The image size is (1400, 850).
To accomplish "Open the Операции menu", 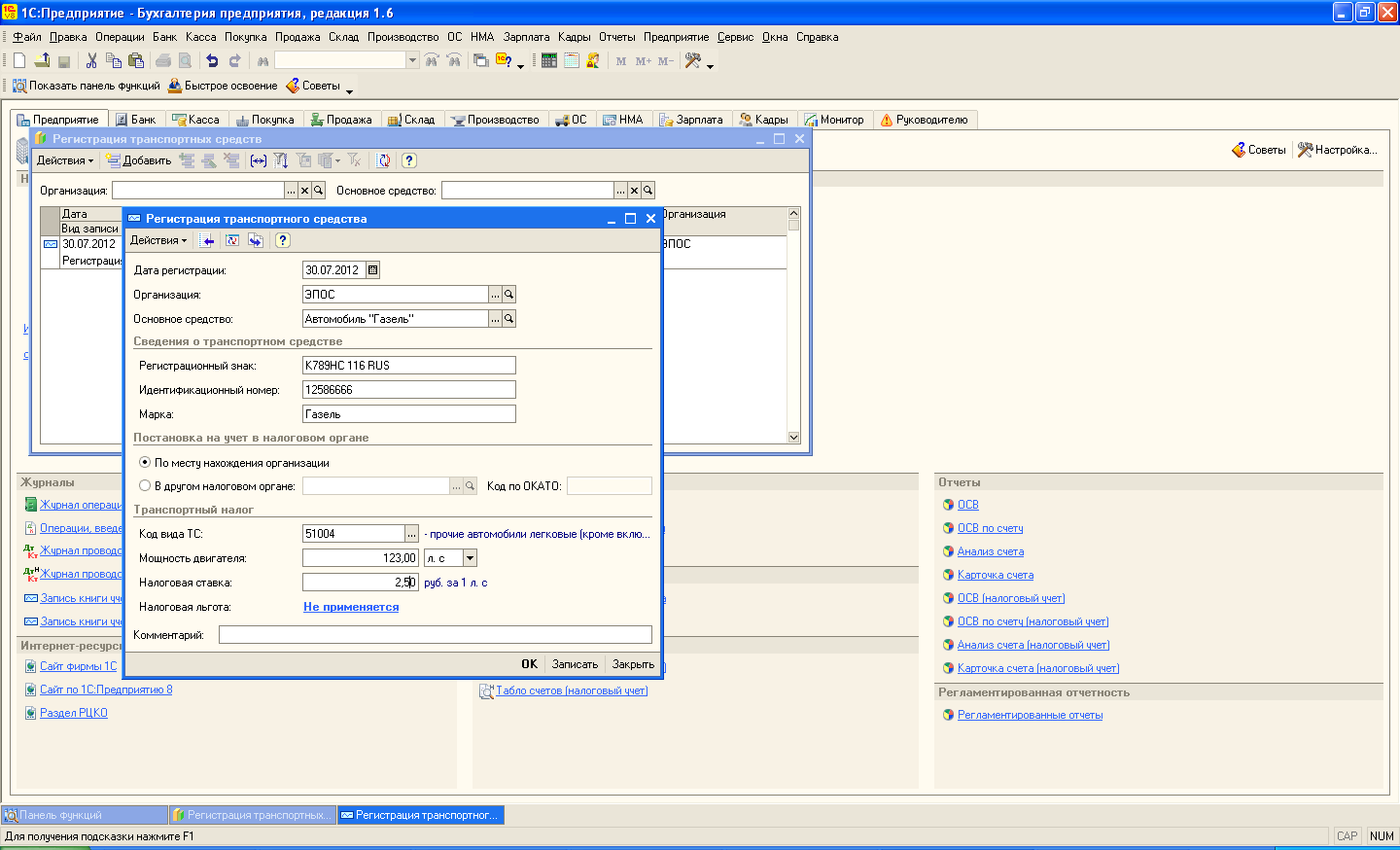I will click(120, 37).
